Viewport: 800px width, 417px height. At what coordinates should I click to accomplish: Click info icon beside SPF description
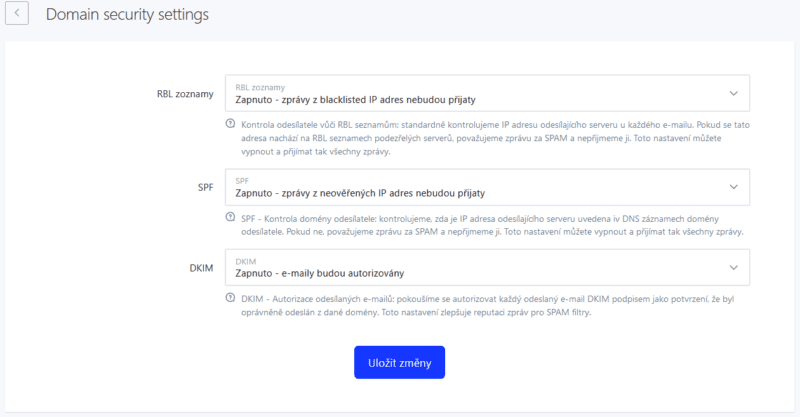pos(230,218)
